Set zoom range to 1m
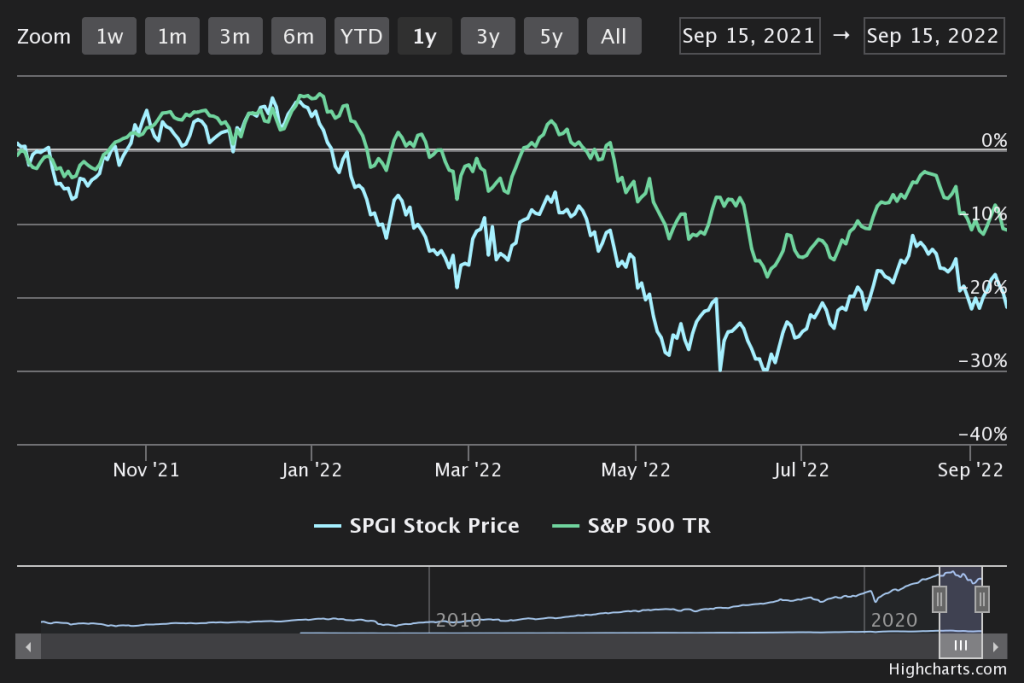 point(172,37)
